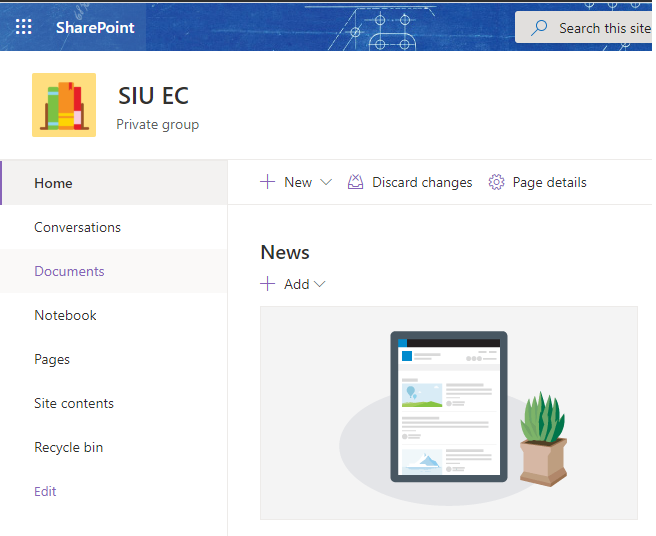The width and height of the screenshot is (656, 536).
Task: Open the Page details panel
Action: 537,182
